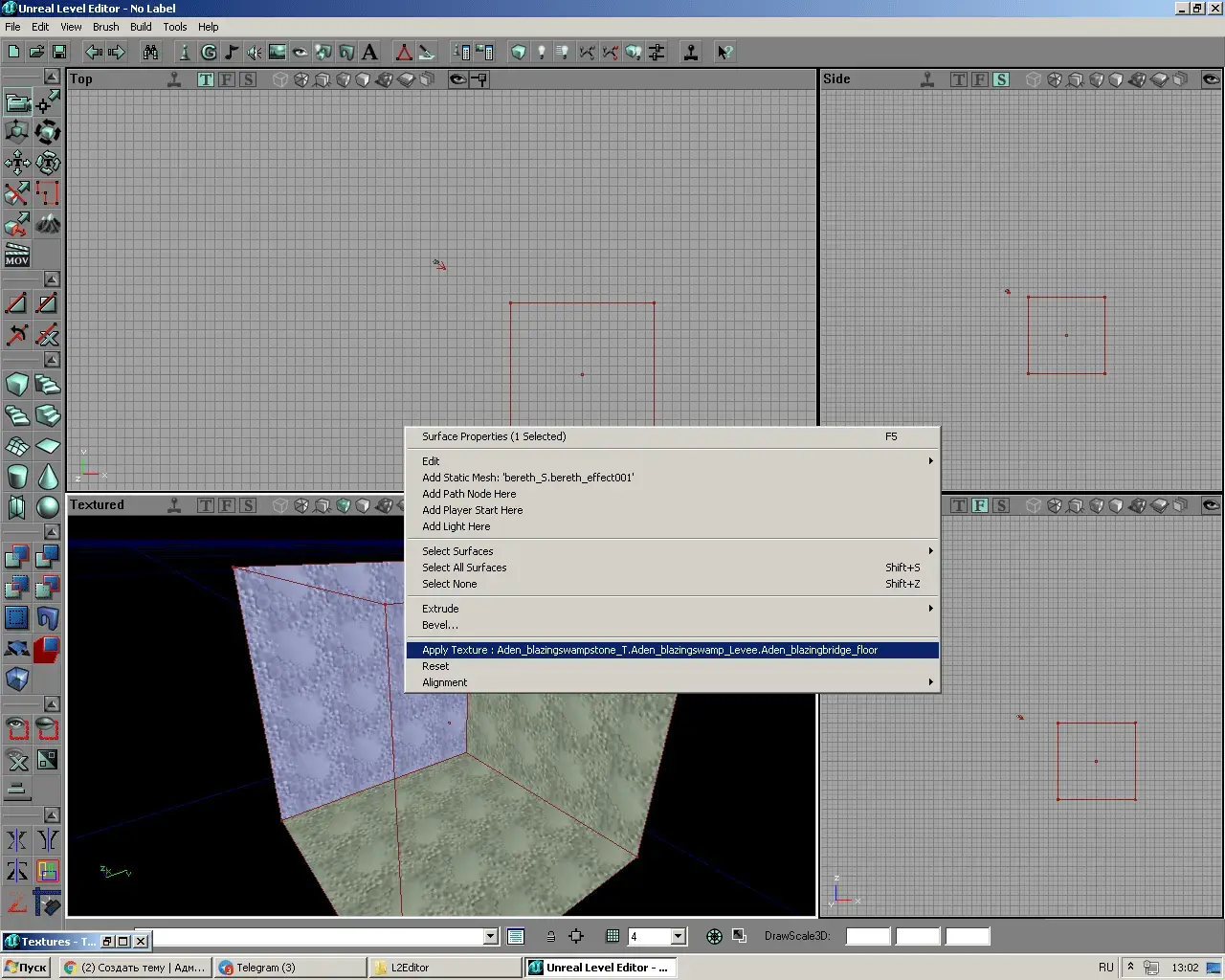Open the Actor Class browser pawn icon

click(186, 52)
